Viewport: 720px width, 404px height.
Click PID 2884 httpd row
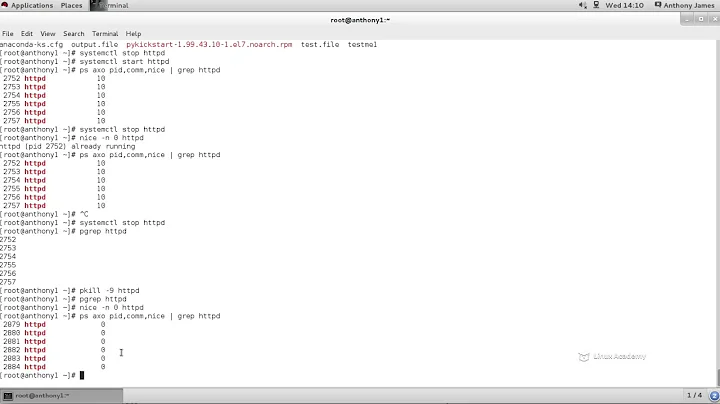[x=54, y=367]
